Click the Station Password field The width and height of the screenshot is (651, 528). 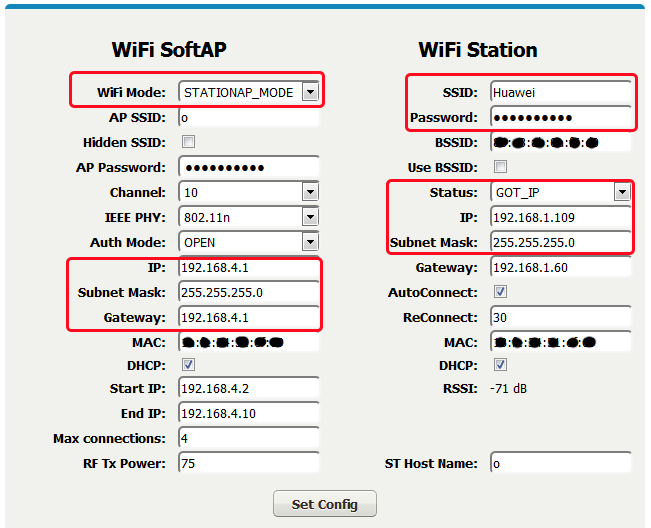561,117
